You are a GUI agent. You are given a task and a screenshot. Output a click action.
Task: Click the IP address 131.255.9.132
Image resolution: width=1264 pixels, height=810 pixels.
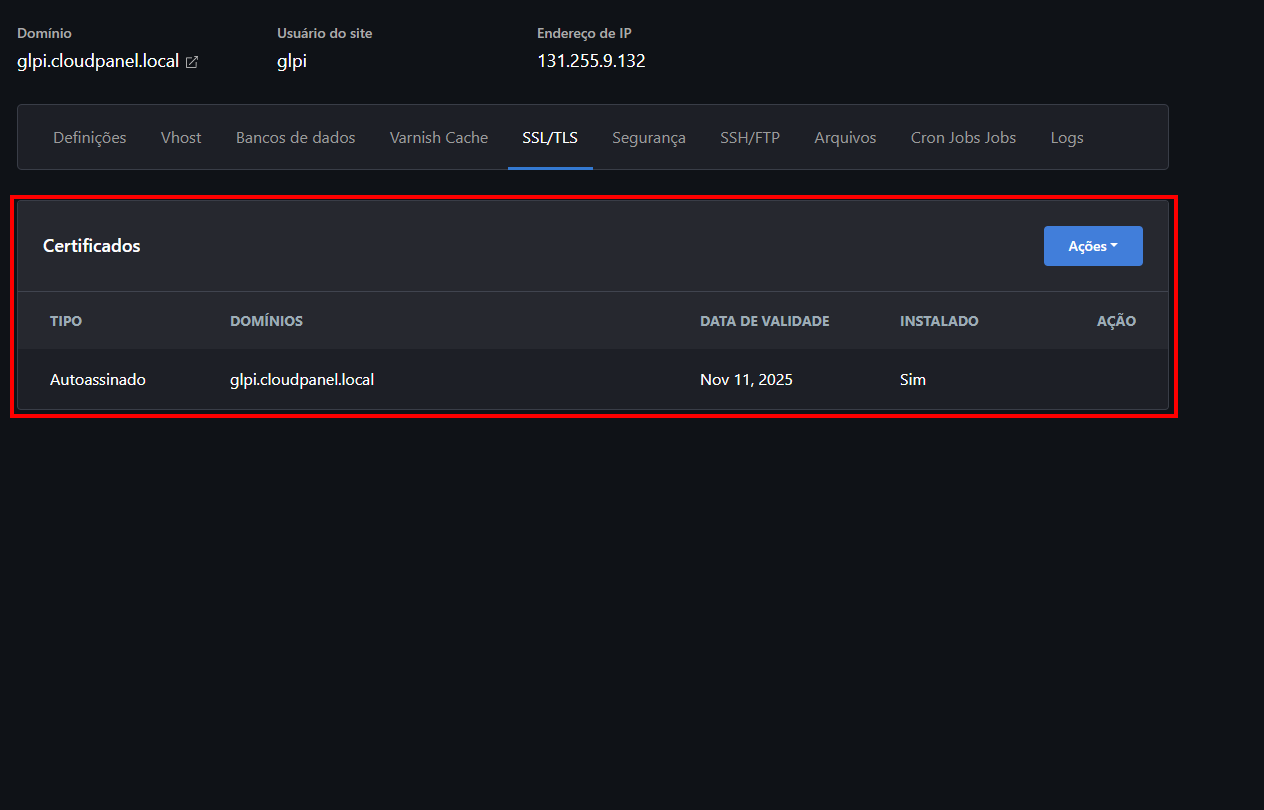tap(591, 61)
